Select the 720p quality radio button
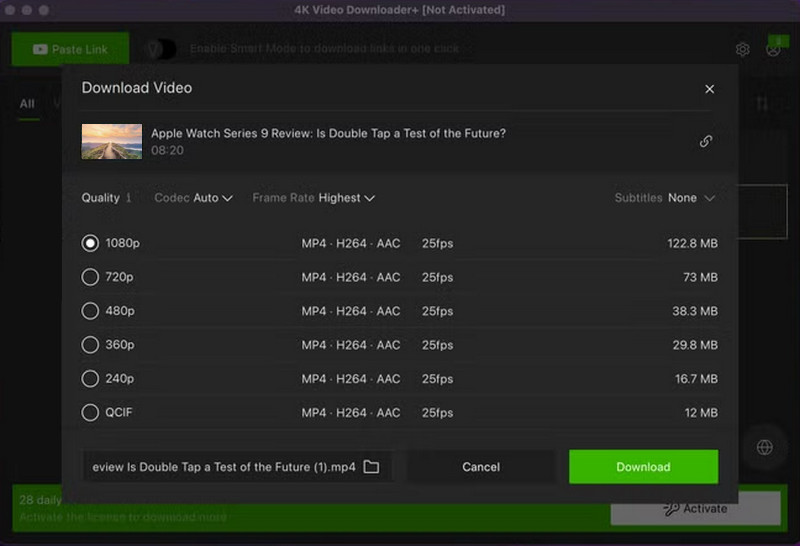 [x=90, y=277]
